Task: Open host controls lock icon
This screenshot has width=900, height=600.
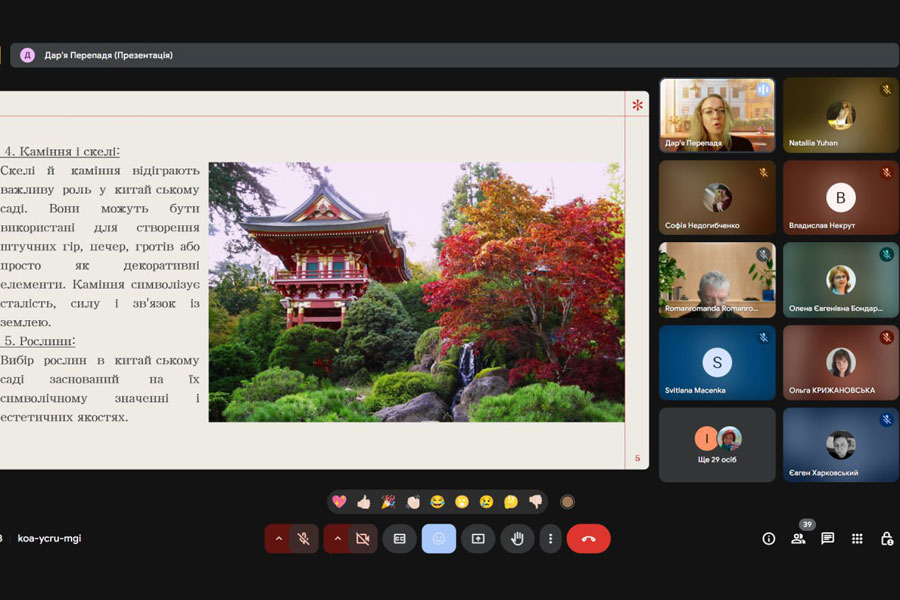Action: click(886, 538)
